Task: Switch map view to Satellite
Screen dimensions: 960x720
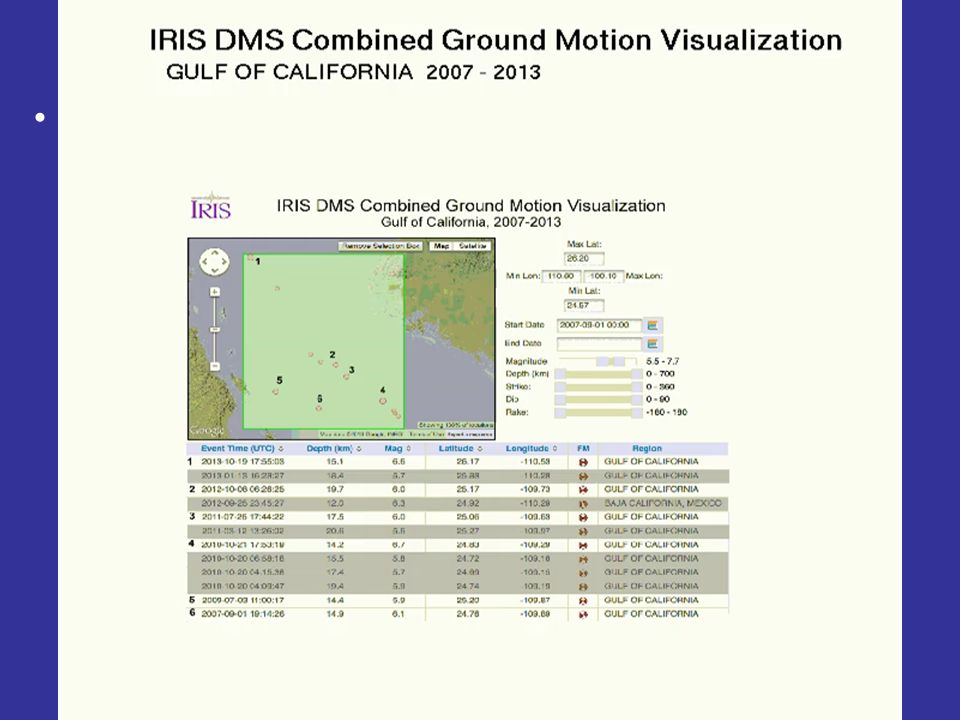Action: click(x=473, y=246)
